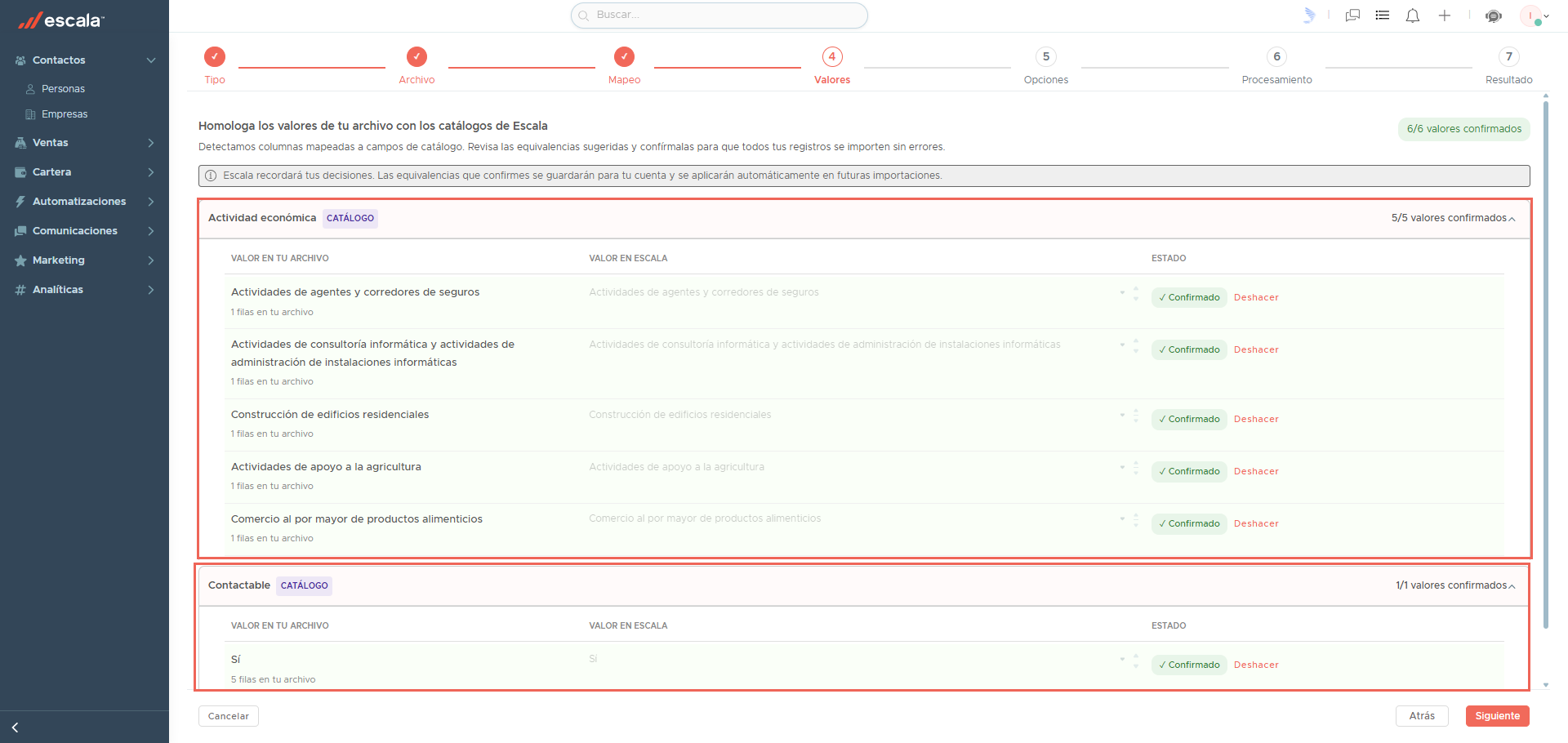This screenshot has width=1568, height=743.
Task: Click Confirmado badge for Construcción de edificios residenciales
Action: point(1189,420)
